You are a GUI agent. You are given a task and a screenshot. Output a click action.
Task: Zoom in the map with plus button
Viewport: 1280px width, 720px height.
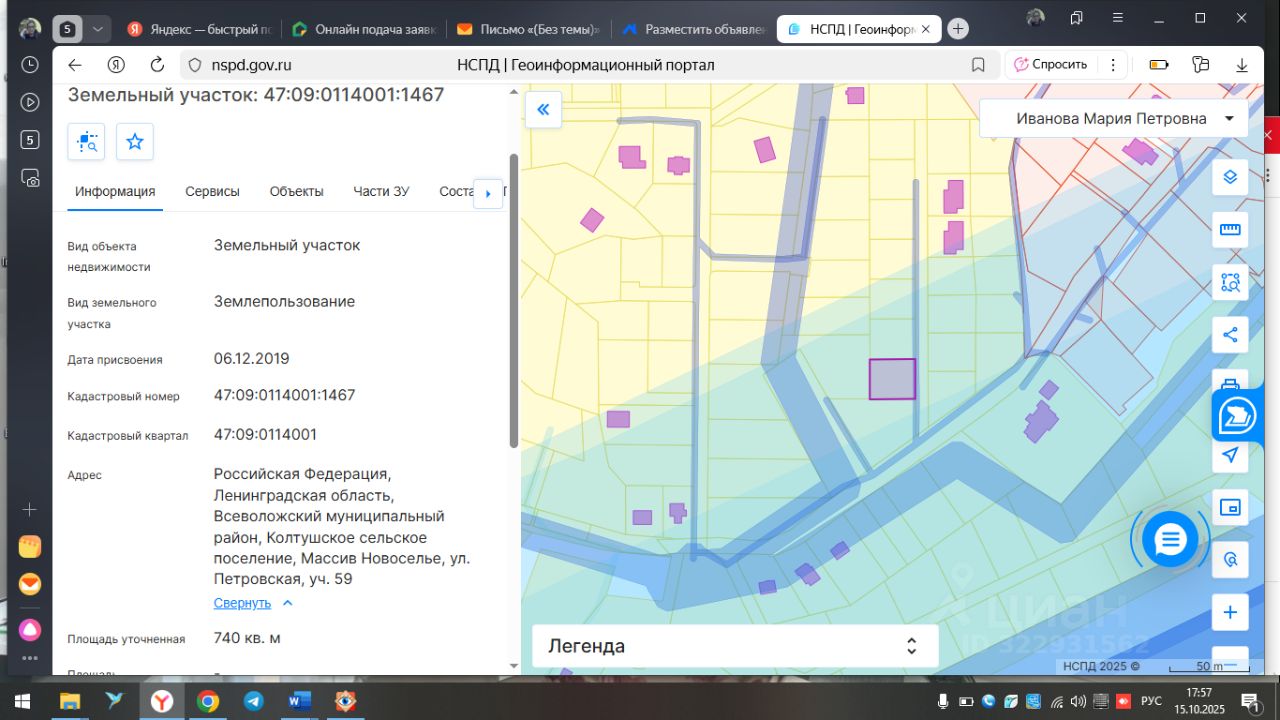coord(1230,612)
